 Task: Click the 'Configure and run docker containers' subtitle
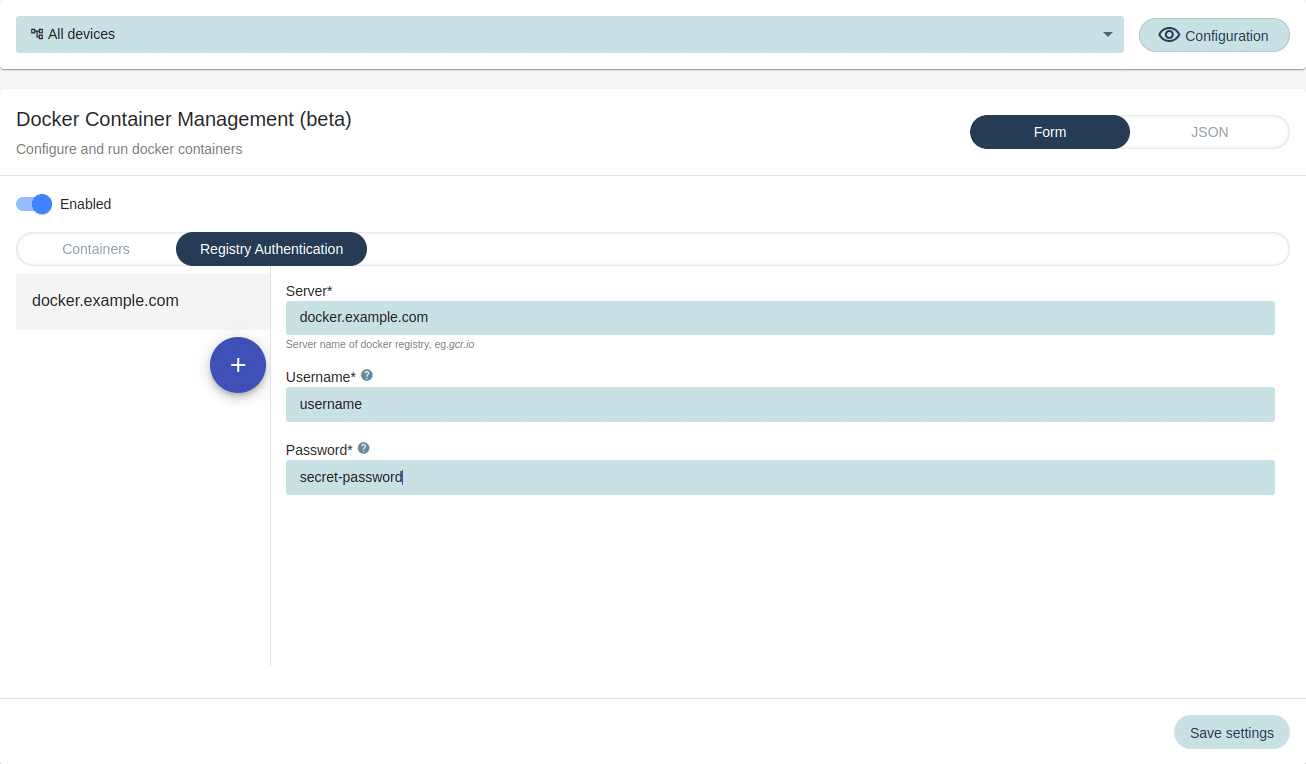129,149
